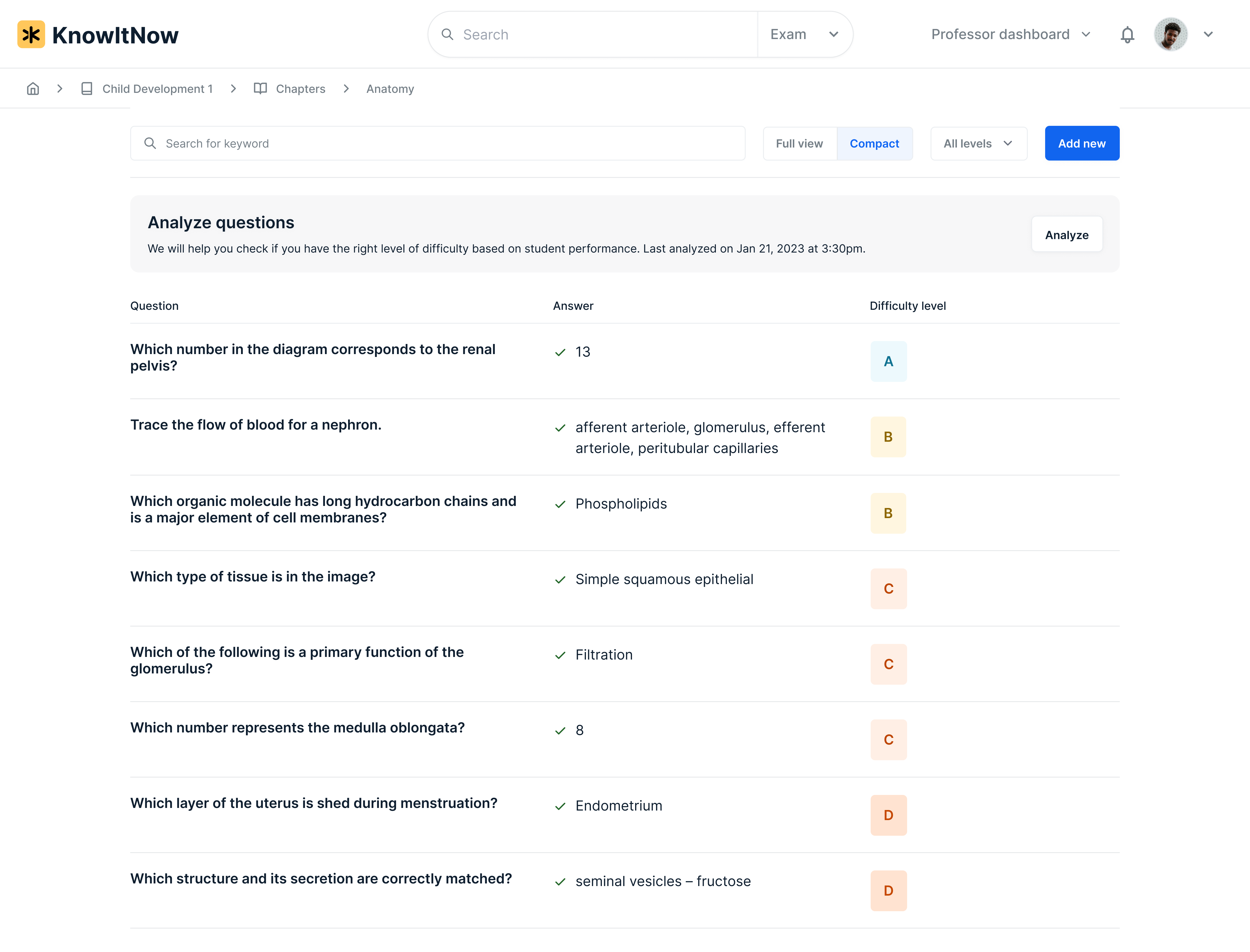
Task: Click the KnowItNow asterisk logo icon
Action: point(31,34)
